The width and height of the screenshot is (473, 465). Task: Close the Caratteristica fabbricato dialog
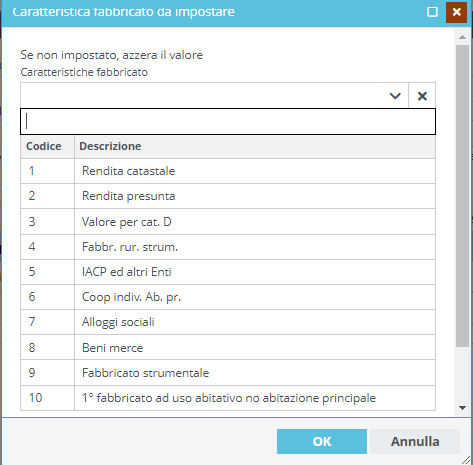[x=456, y=12]
